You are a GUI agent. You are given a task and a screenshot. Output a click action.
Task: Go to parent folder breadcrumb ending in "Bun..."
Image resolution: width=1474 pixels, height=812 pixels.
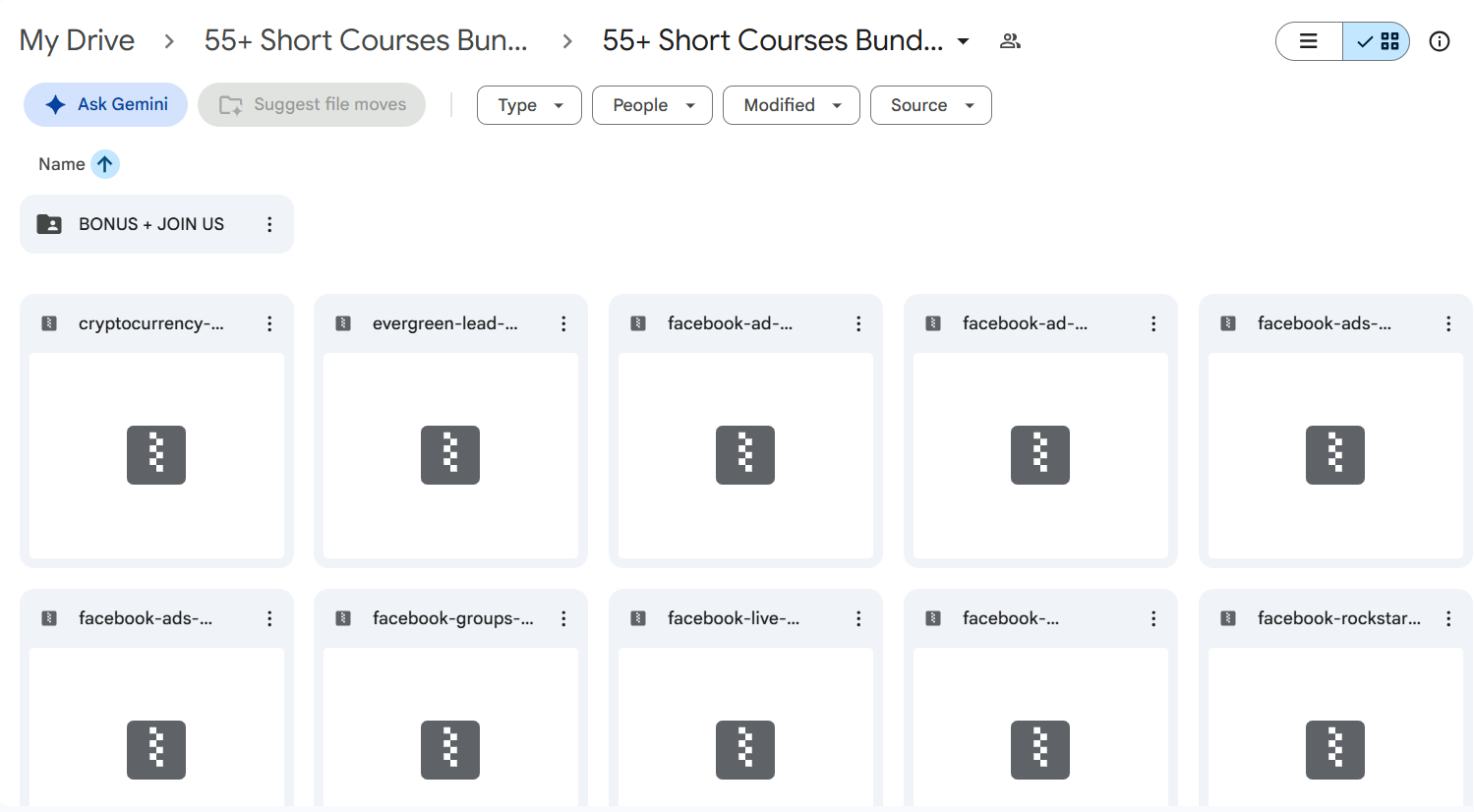(x=366, y=40)
